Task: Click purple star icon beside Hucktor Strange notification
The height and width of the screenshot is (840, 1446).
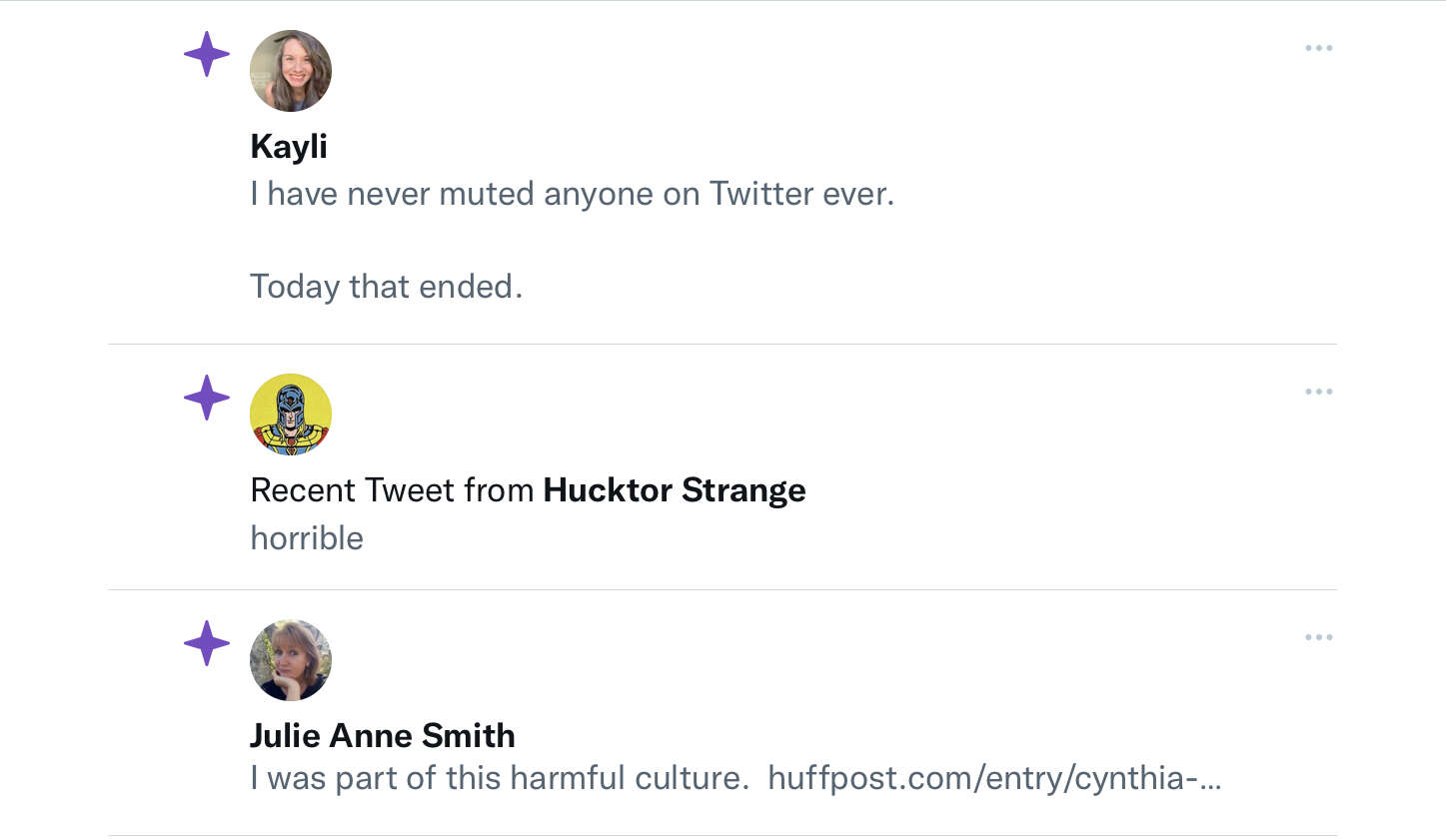Action: point(207,398)
